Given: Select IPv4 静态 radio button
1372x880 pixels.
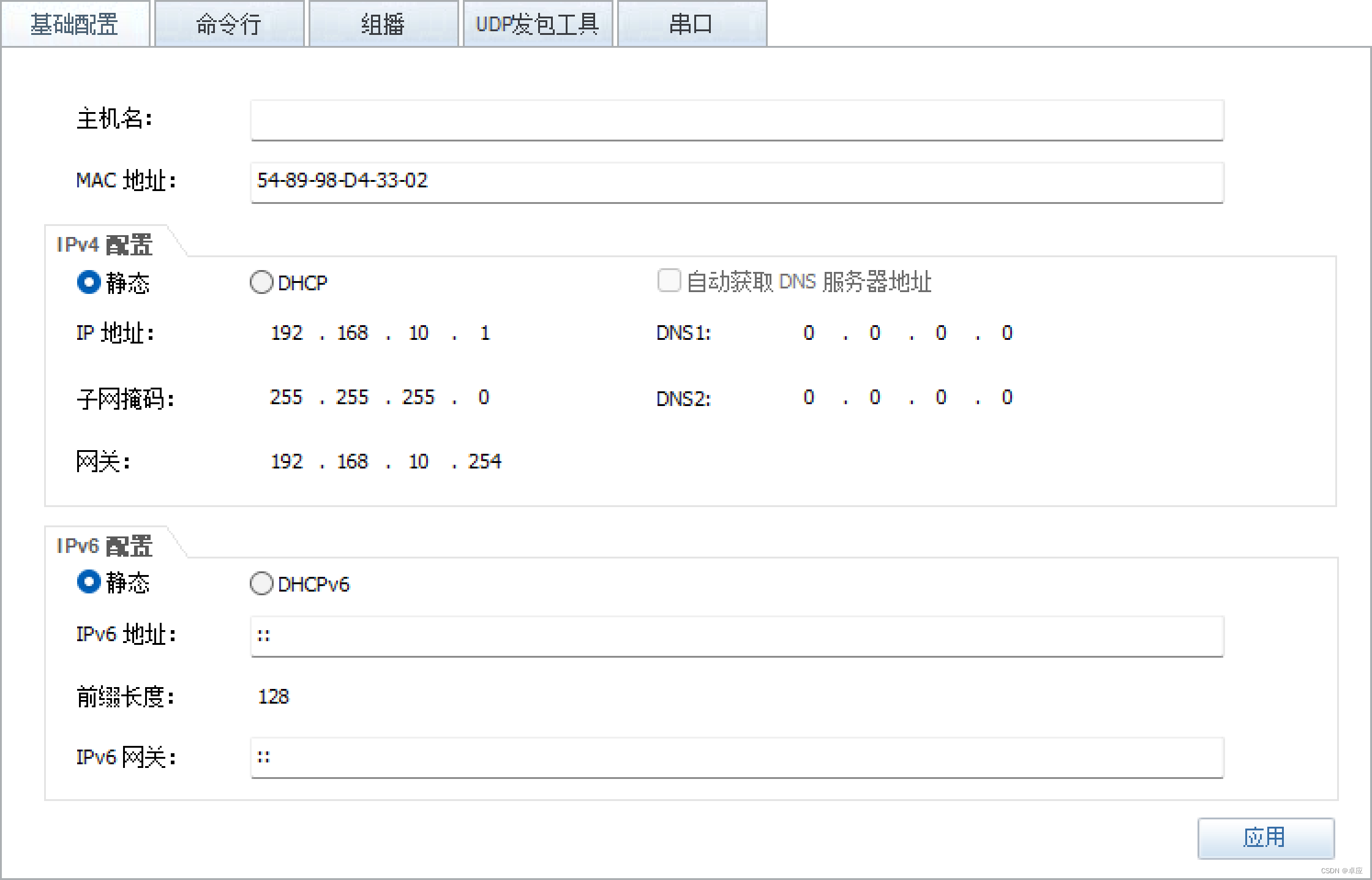Looking at the screenshot, I should [x=89, y=282].
